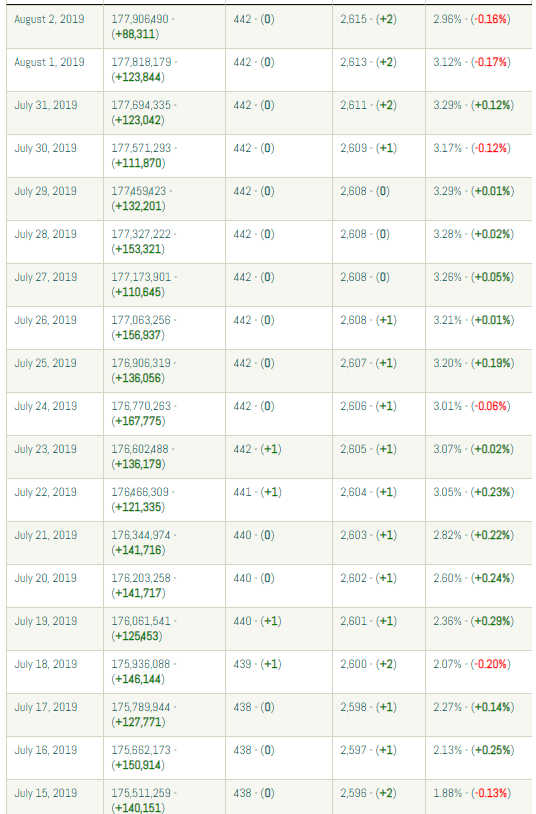This screenshot has width=536, height=814.
Task: Select the 1.88% value for July 15
Action: (447, 794)
